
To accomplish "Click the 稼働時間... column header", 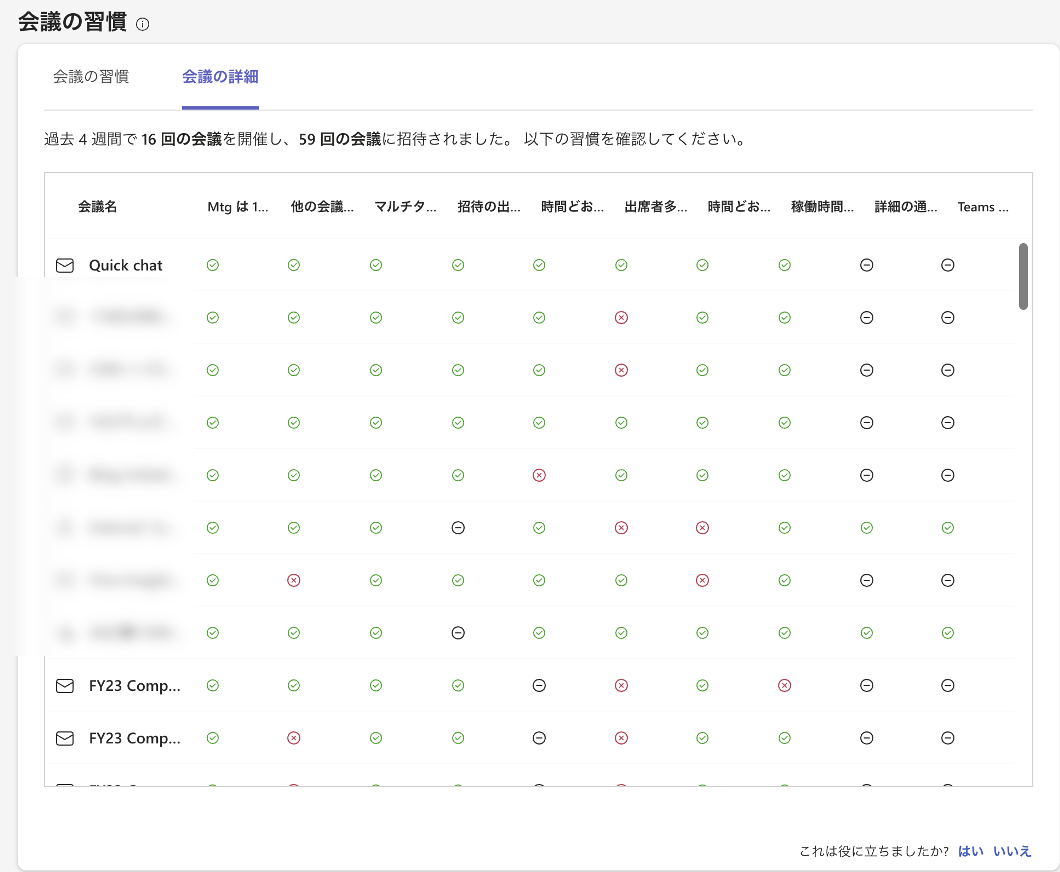I will (823, 207).
